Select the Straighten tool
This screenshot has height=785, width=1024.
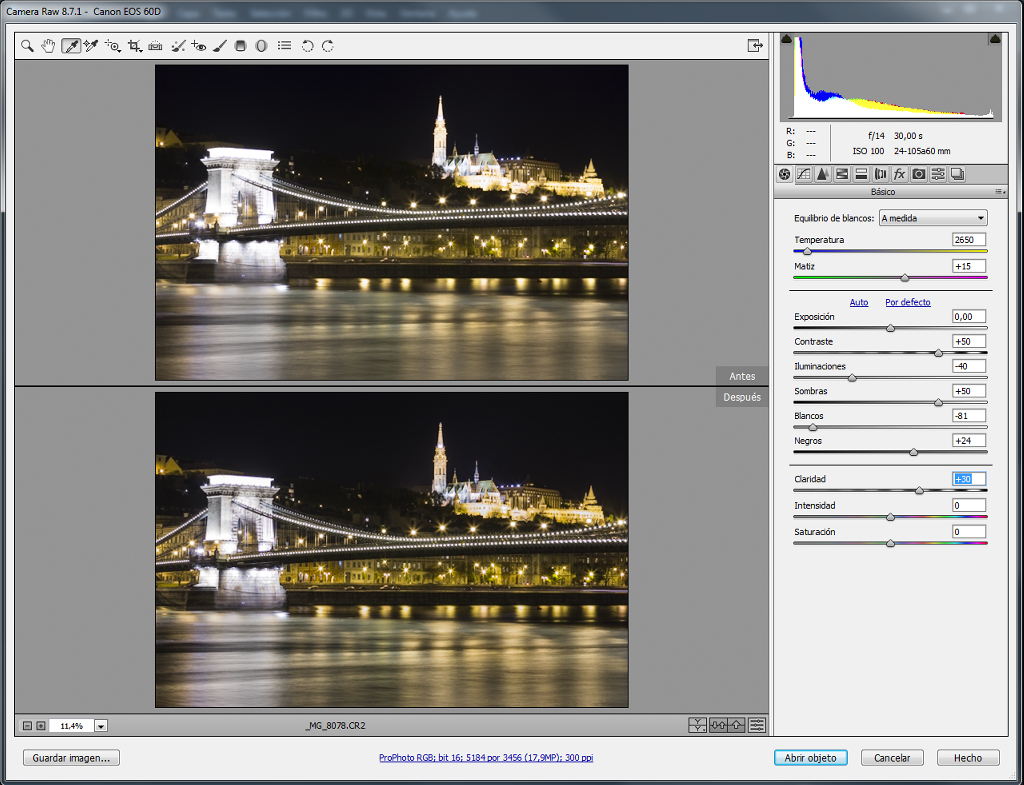155,46
